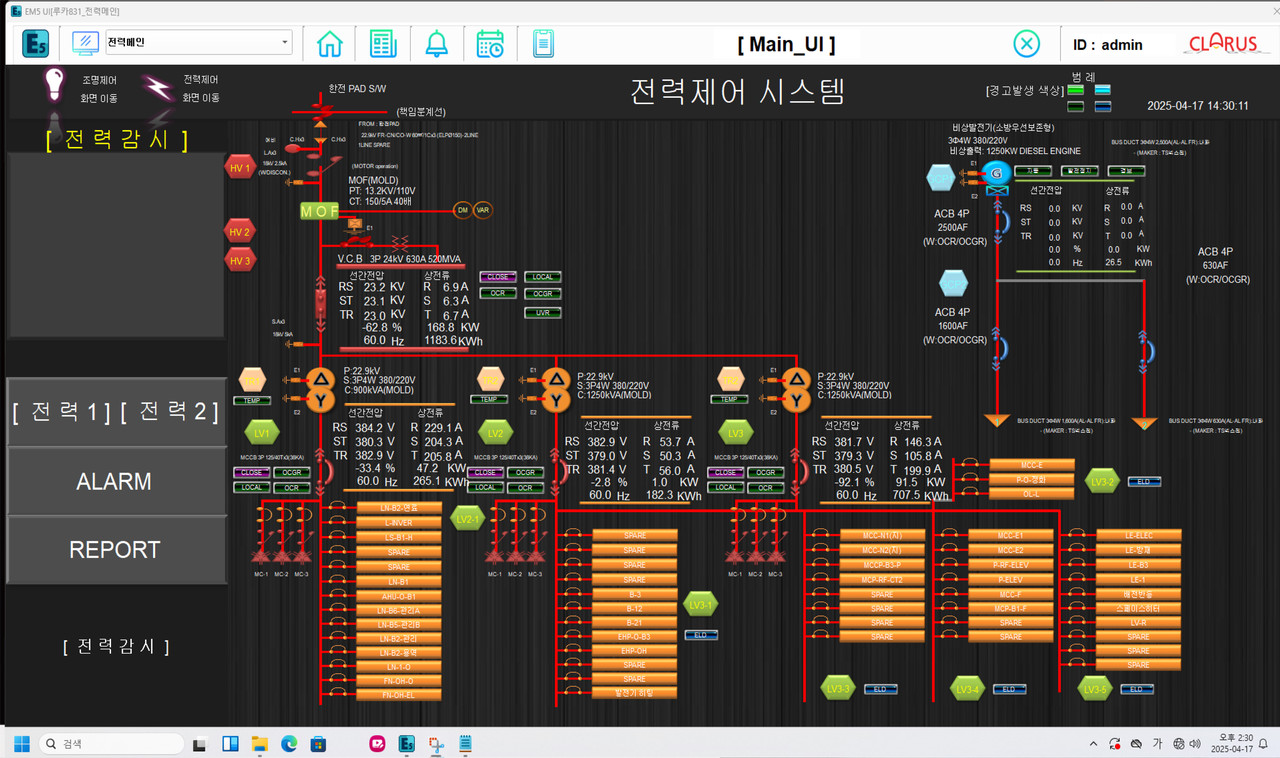Click the green MOF block
The image size is (1280, 758).
(320, 211)
